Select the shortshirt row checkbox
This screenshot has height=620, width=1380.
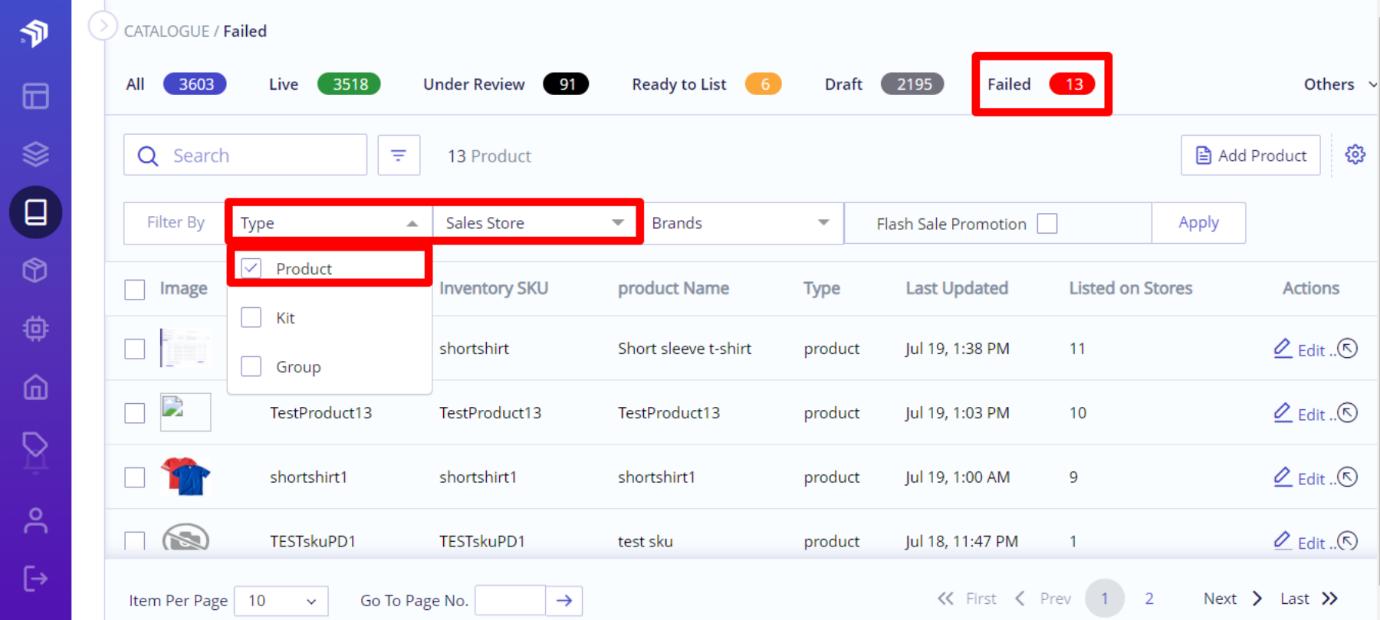pos(135,349)
